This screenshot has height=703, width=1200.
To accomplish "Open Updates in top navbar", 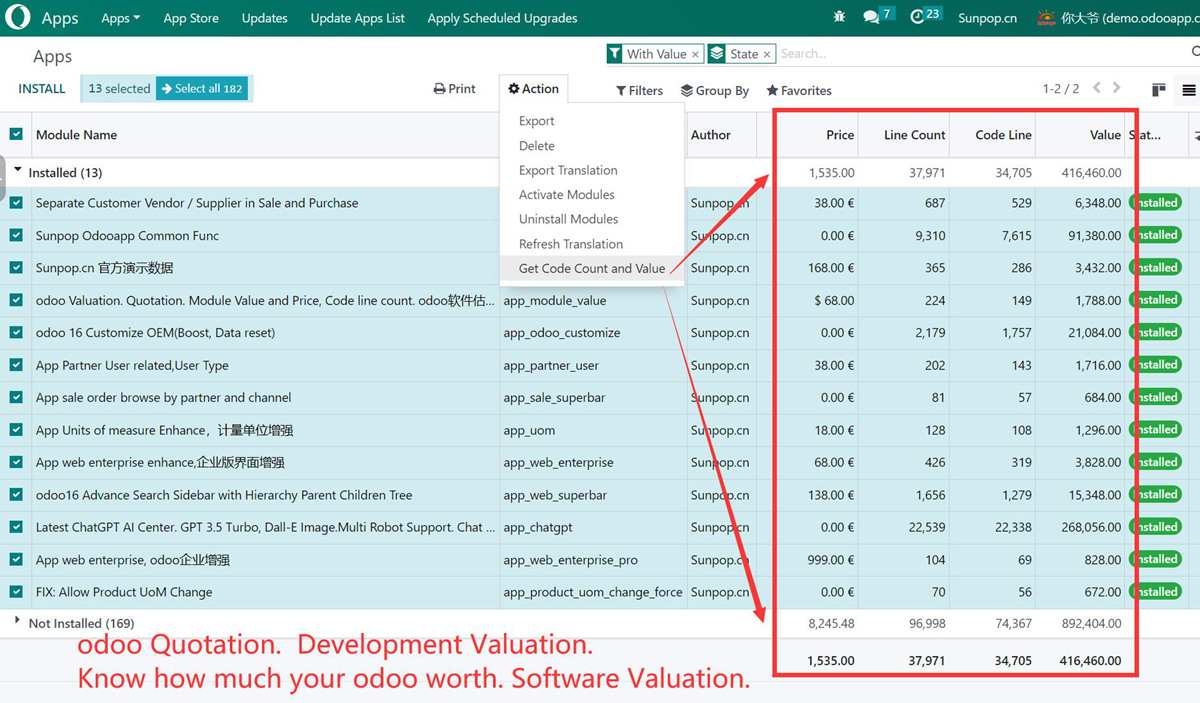I will pyautogui.click(x=264, y=18).
